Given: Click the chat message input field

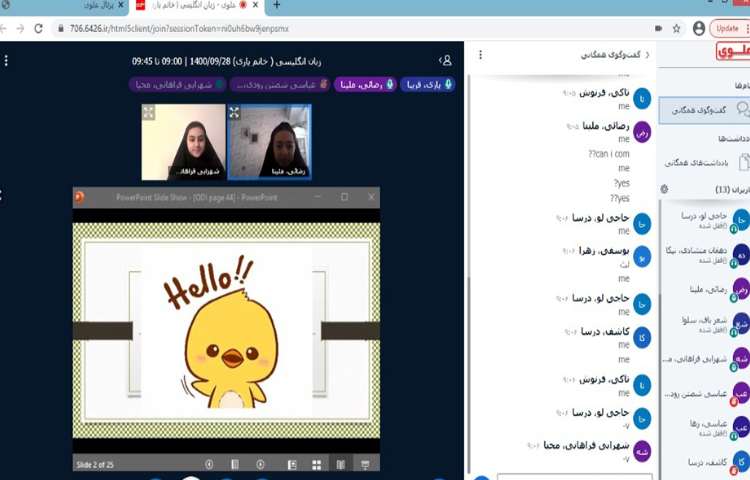Looking at the screenshot, I should coord(574,477).
